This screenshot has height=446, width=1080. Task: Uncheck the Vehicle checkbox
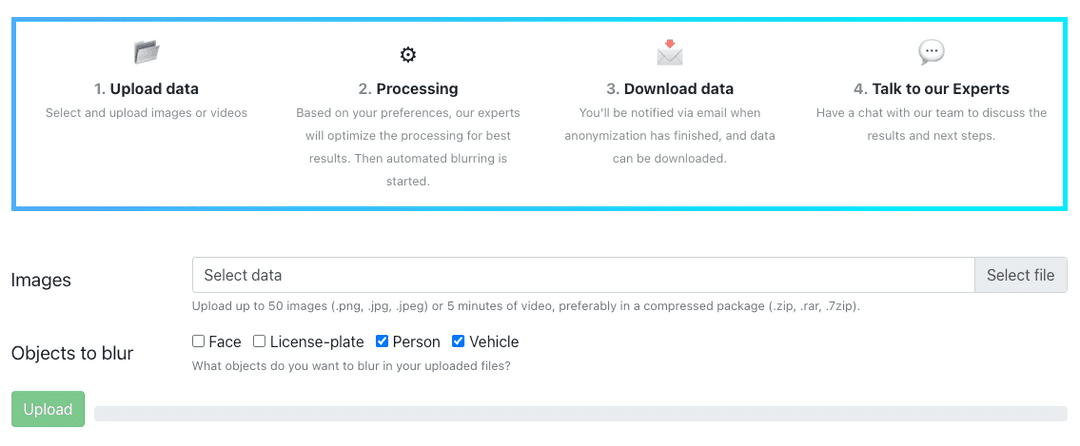[458, 341]
